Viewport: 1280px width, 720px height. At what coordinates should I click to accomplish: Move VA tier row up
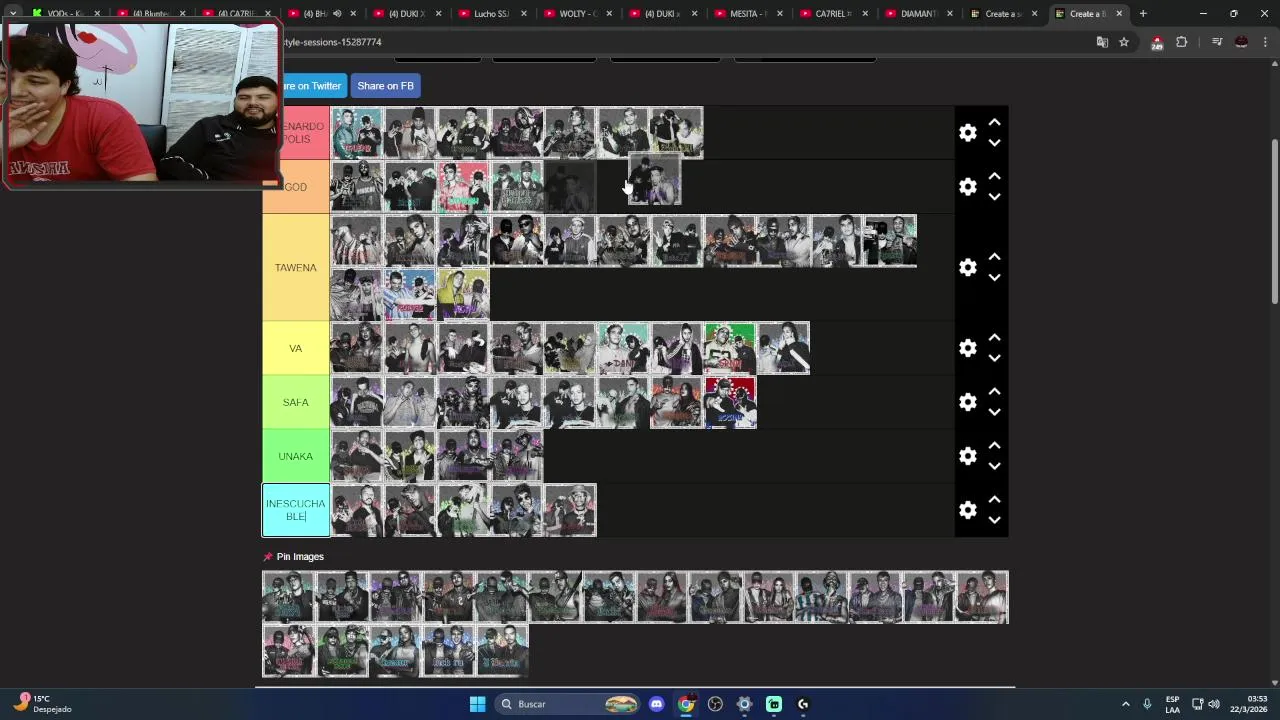pos(995,337)
